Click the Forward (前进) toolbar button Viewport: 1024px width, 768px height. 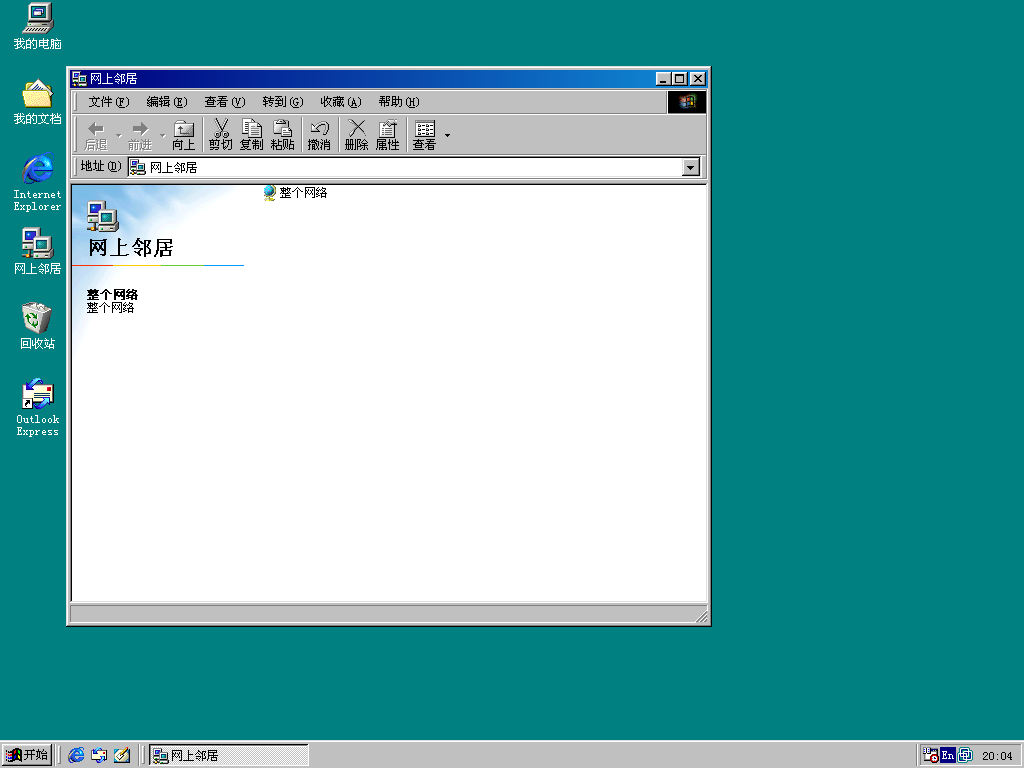(140, 135)
